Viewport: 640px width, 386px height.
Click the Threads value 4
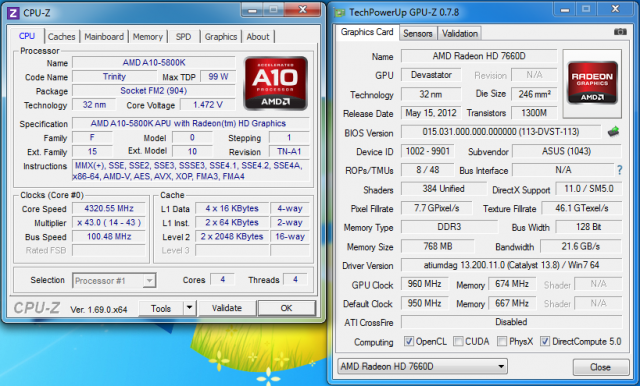pyautogui.click(x=295, y=280)
